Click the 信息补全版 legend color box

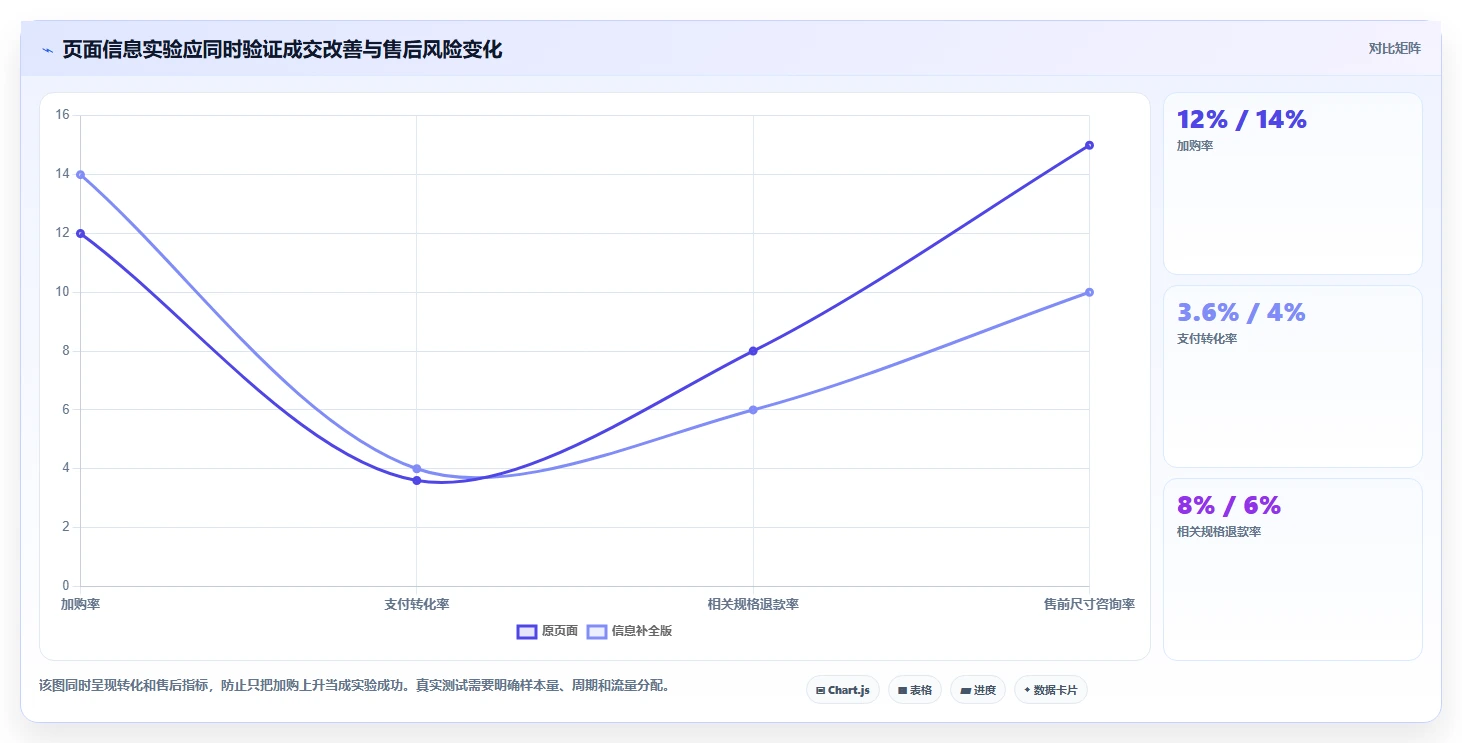tap(597, 631)
